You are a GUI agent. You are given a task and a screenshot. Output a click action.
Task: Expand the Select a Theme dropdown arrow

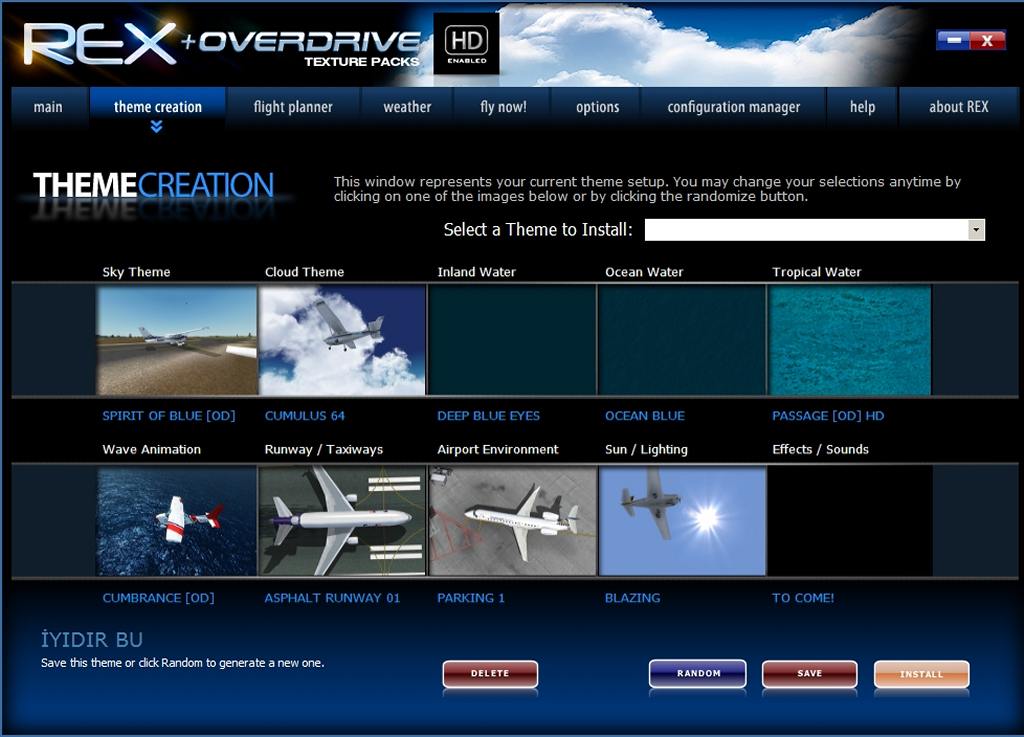coord(976,230)
